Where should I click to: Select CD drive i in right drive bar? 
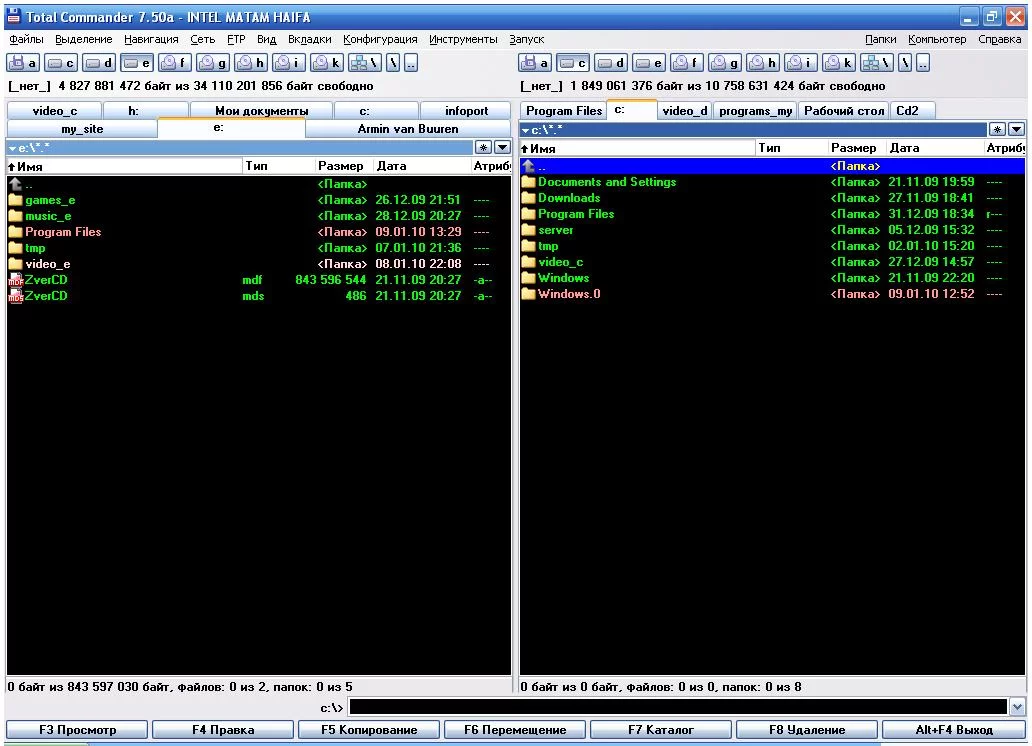click(x=801, y=63)
